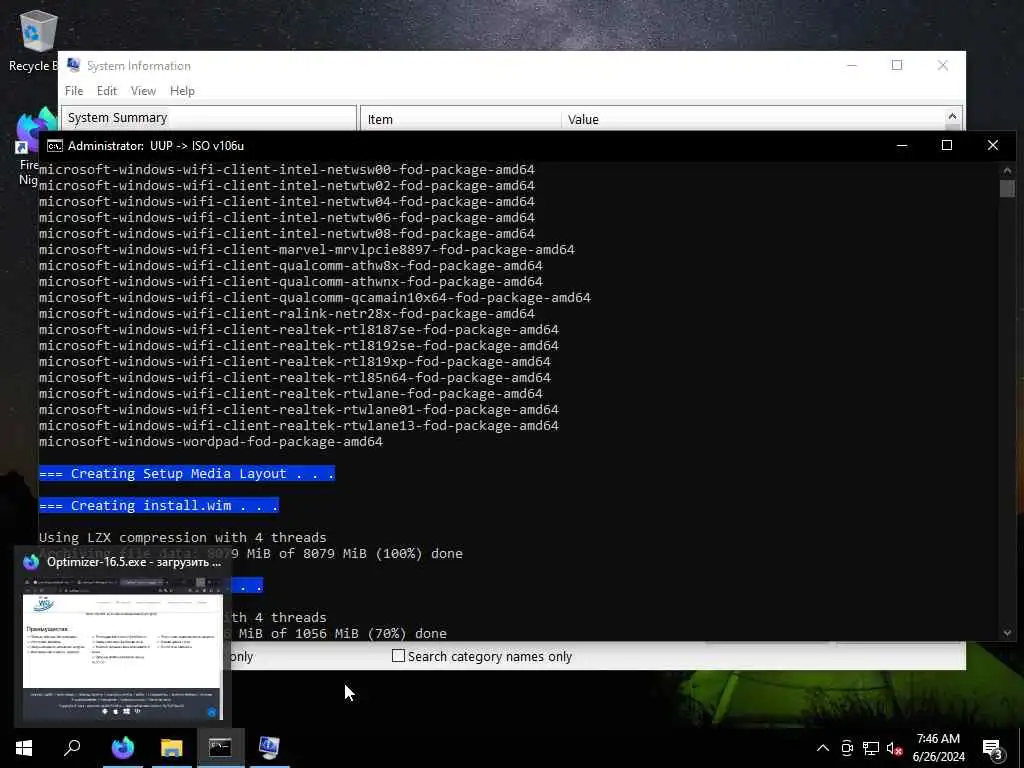Switch to Firefox Nightly in the taskbar
The image size is (1024, 768).
[x=123, y=748]
